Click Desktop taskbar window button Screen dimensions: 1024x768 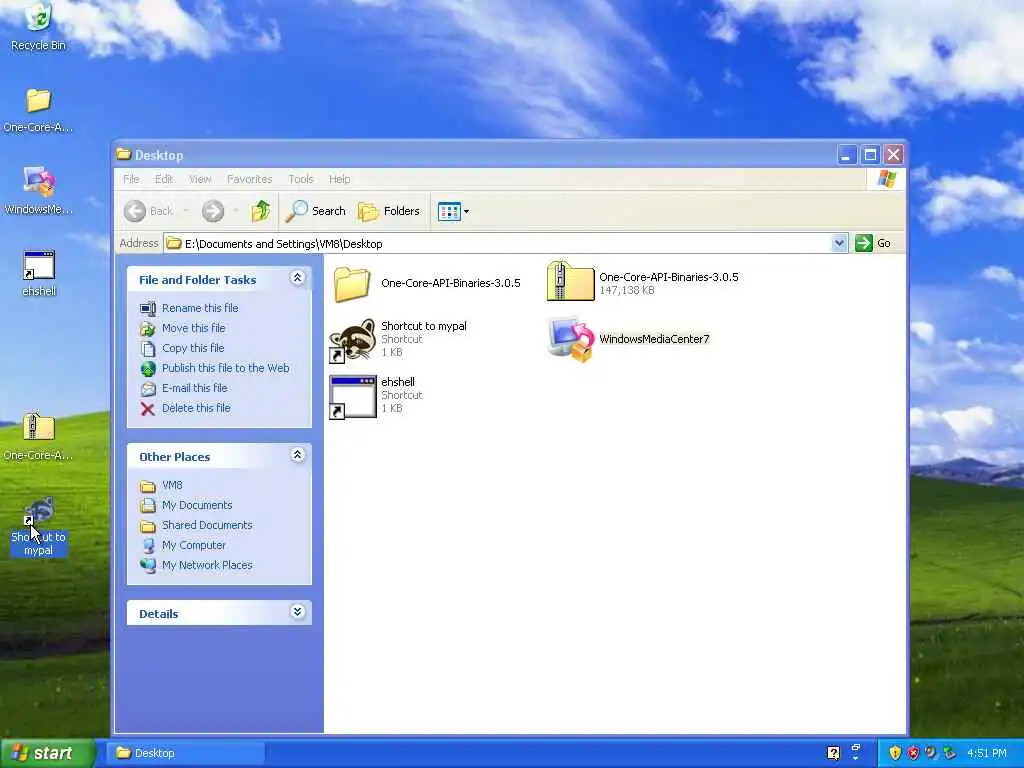click(x=185, y=753)
